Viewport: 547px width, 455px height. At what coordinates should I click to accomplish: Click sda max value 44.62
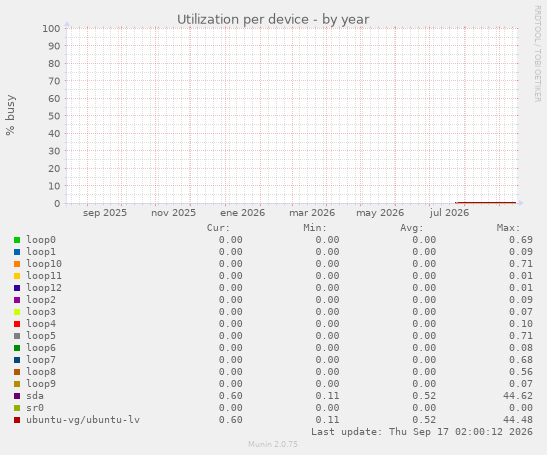(x=518, y=396)
